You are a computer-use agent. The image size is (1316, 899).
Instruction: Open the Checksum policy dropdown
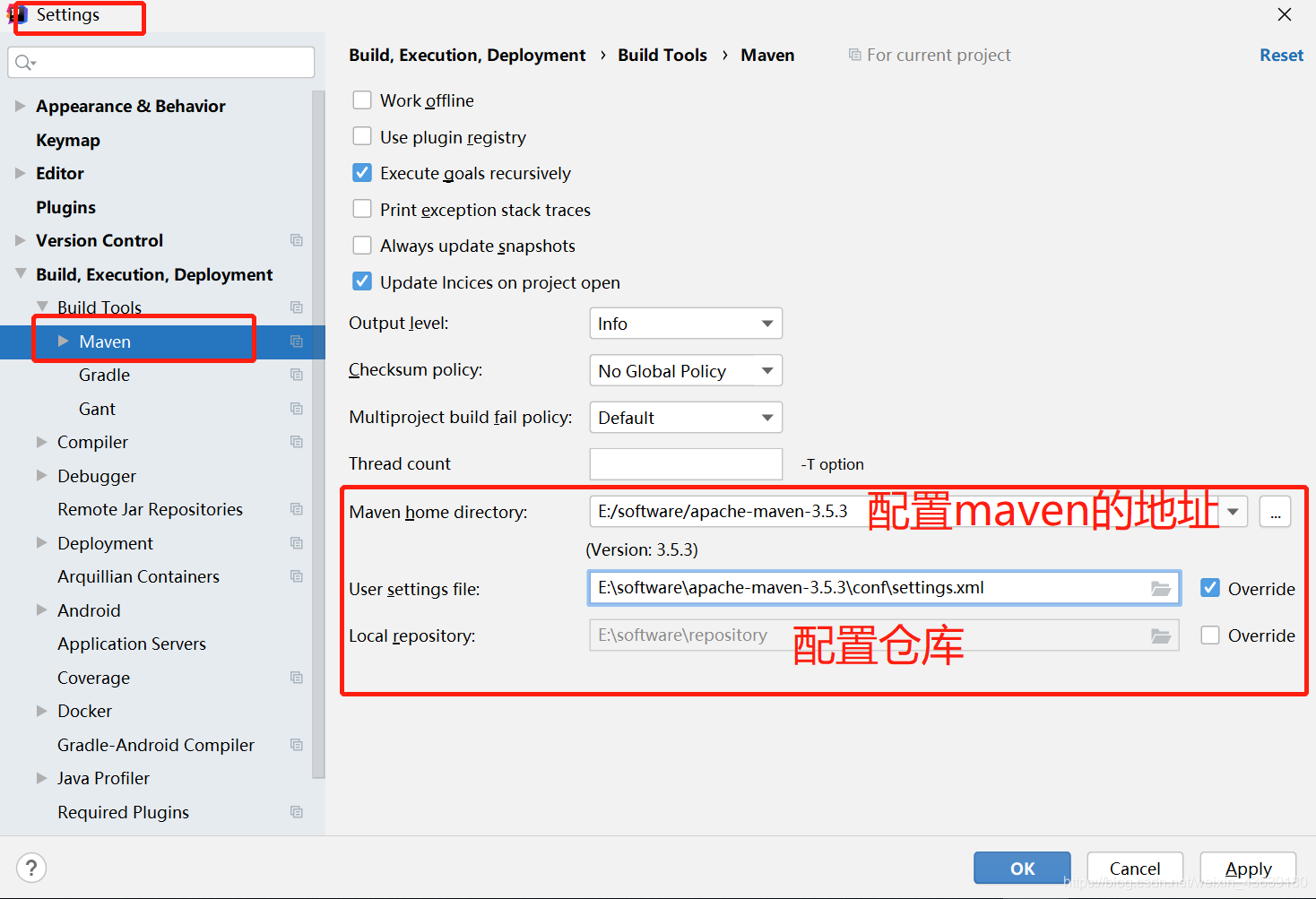pyautogui.click(x=686, y=370)
